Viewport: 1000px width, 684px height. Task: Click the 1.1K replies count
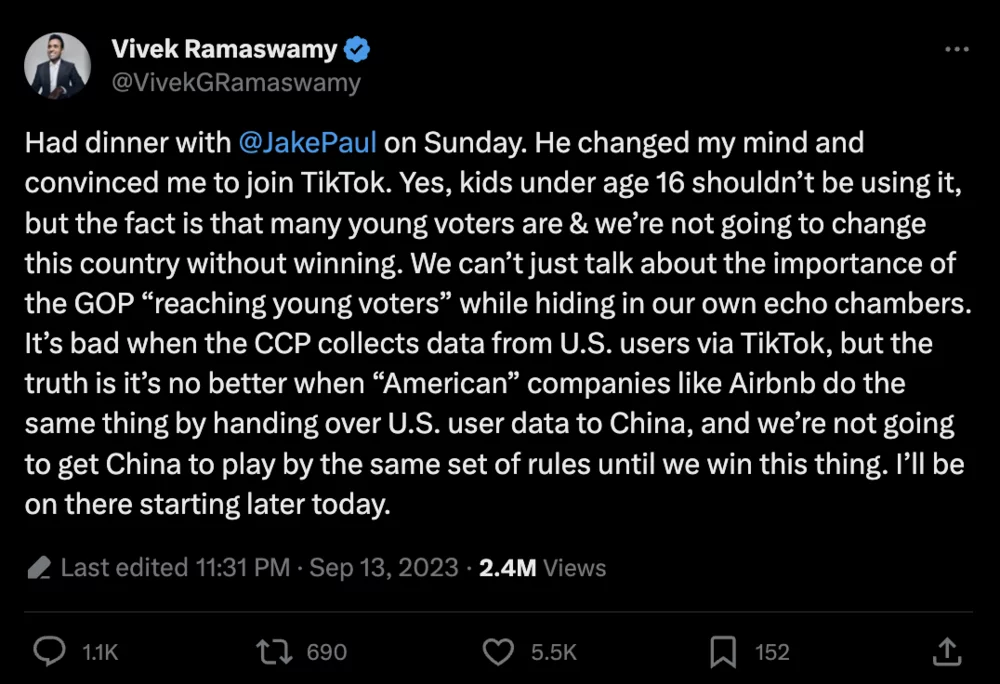click(100, 653)
